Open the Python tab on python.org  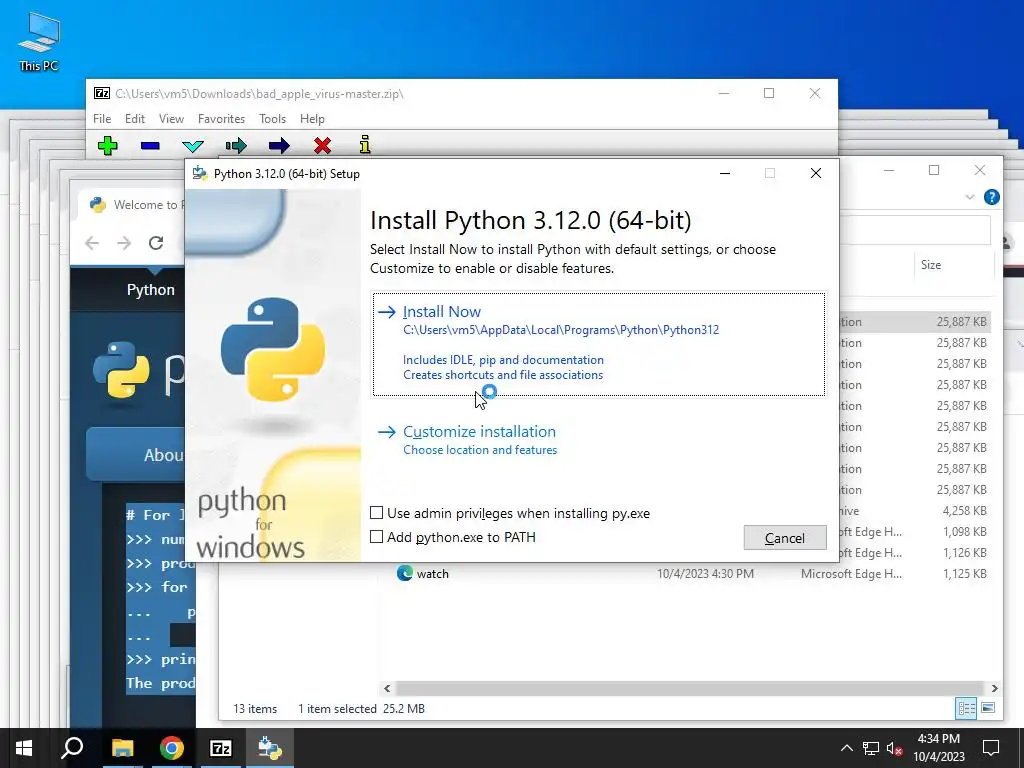[x=151, y=290]
